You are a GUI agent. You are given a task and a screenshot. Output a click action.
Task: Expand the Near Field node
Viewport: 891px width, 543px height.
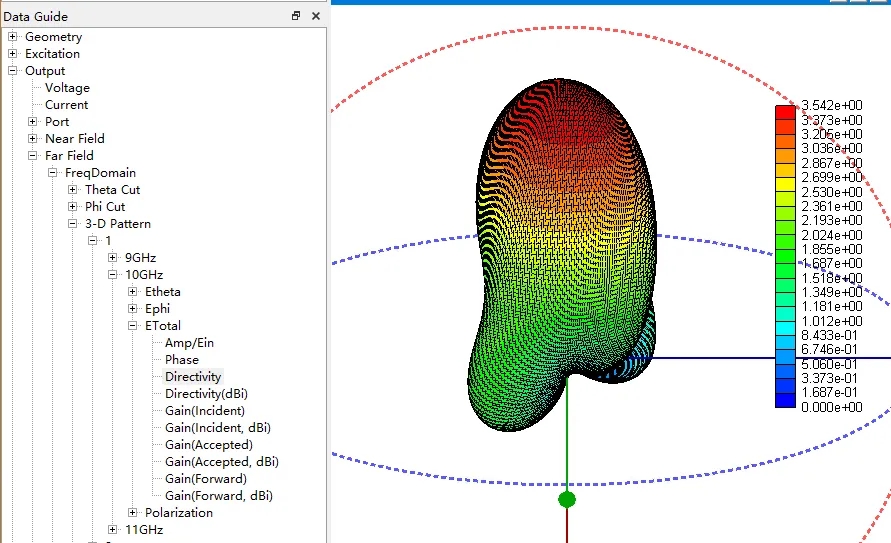click(32, 139)
